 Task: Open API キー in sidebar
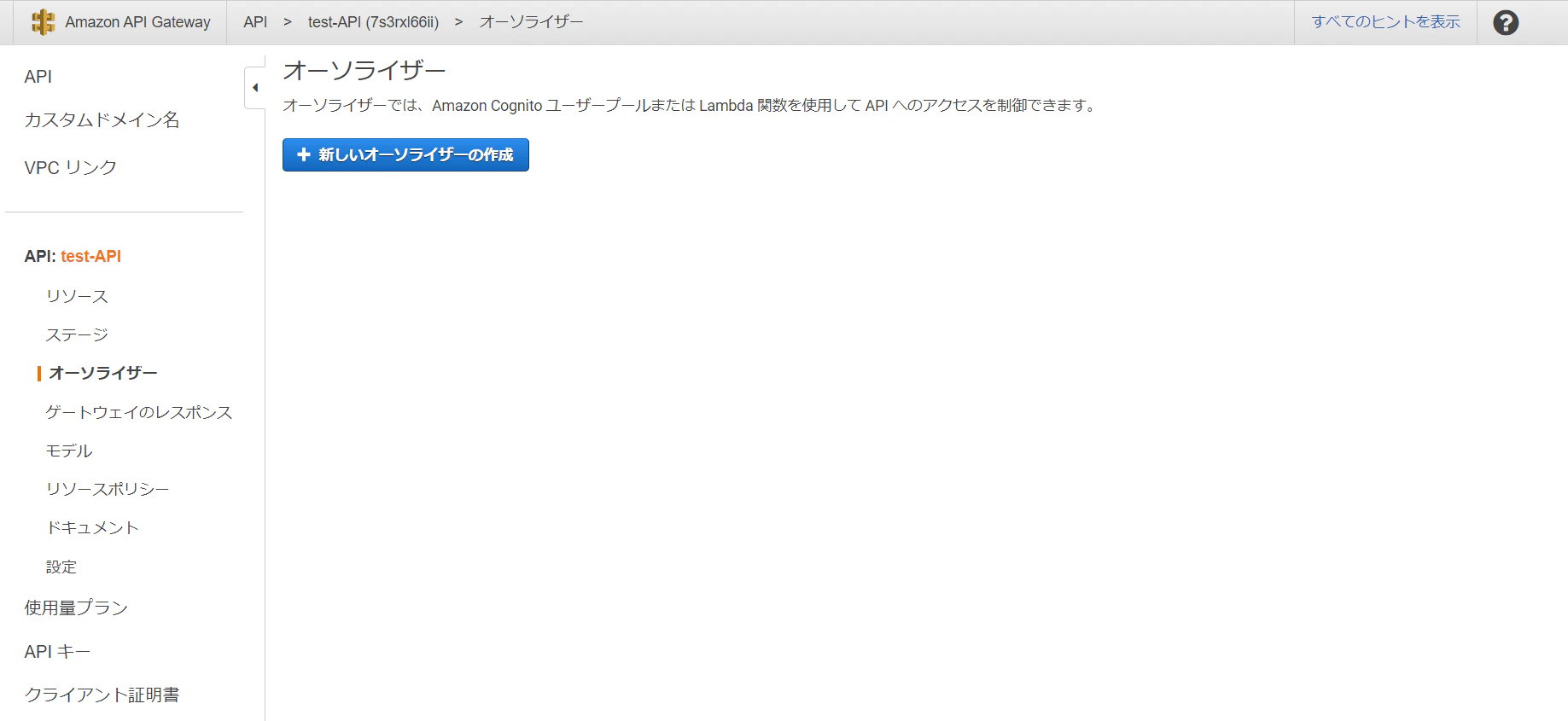tap(57, 651)
